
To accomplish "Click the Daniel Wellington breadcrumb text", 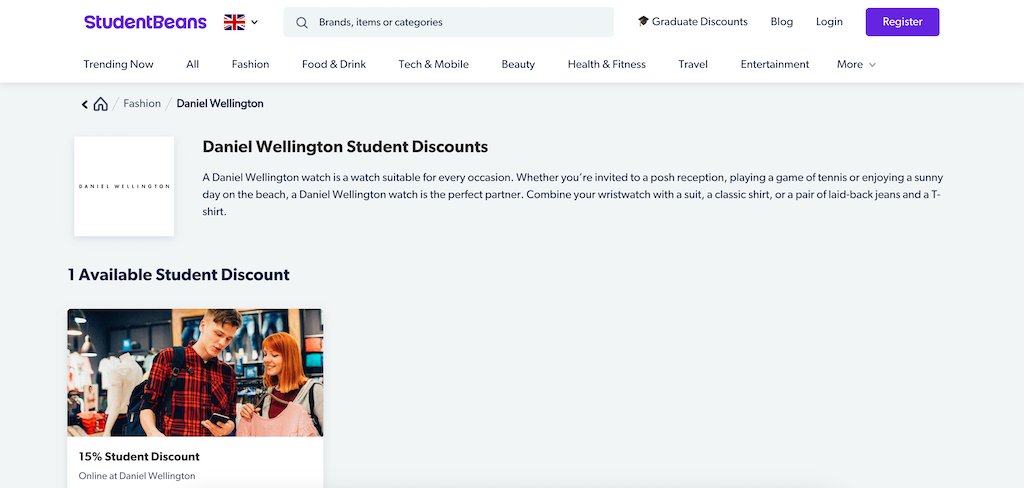I will pos(220,103).
